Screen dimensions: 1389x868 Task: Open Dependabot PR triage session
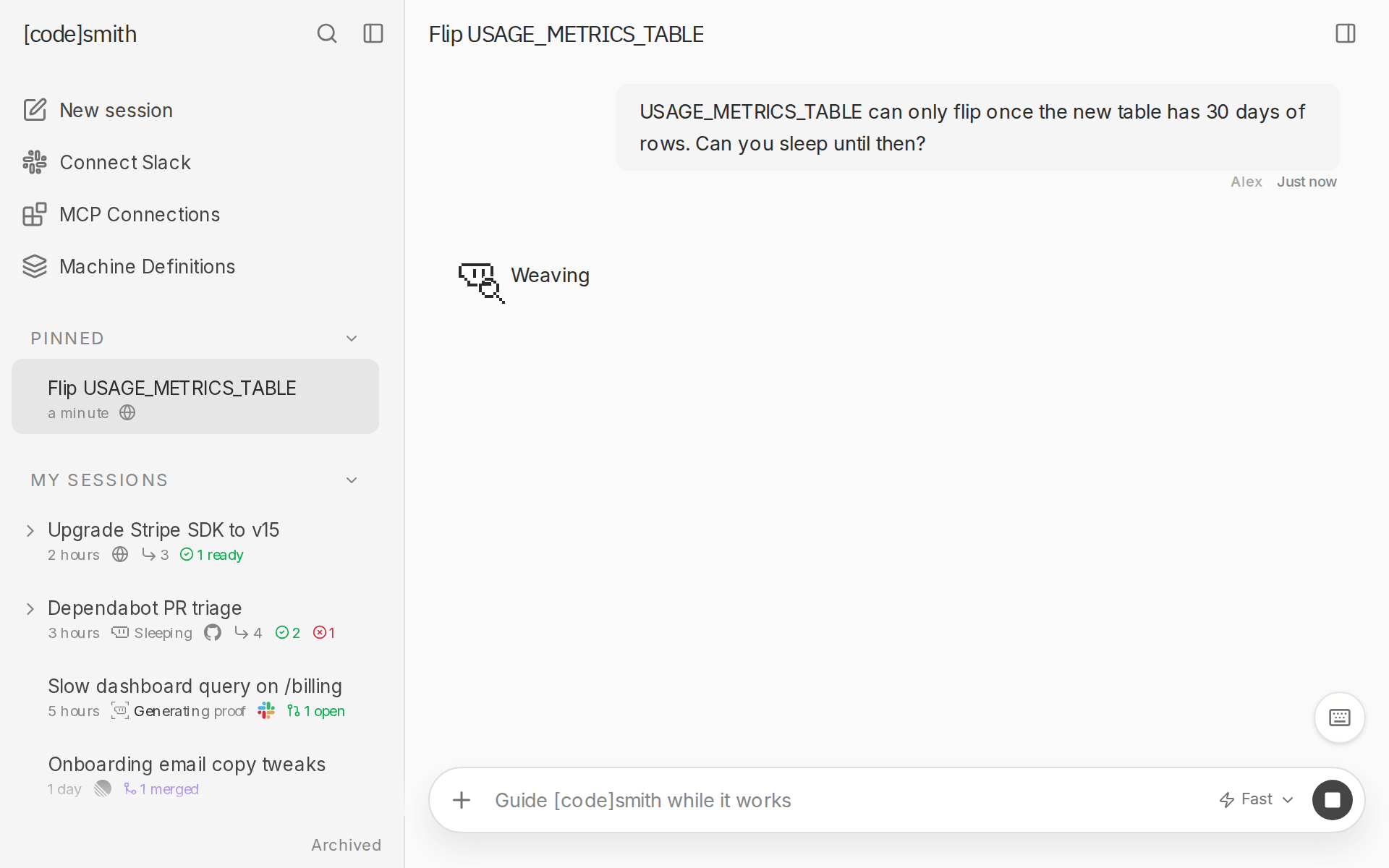pyautogui.click(x=145, y=608)
